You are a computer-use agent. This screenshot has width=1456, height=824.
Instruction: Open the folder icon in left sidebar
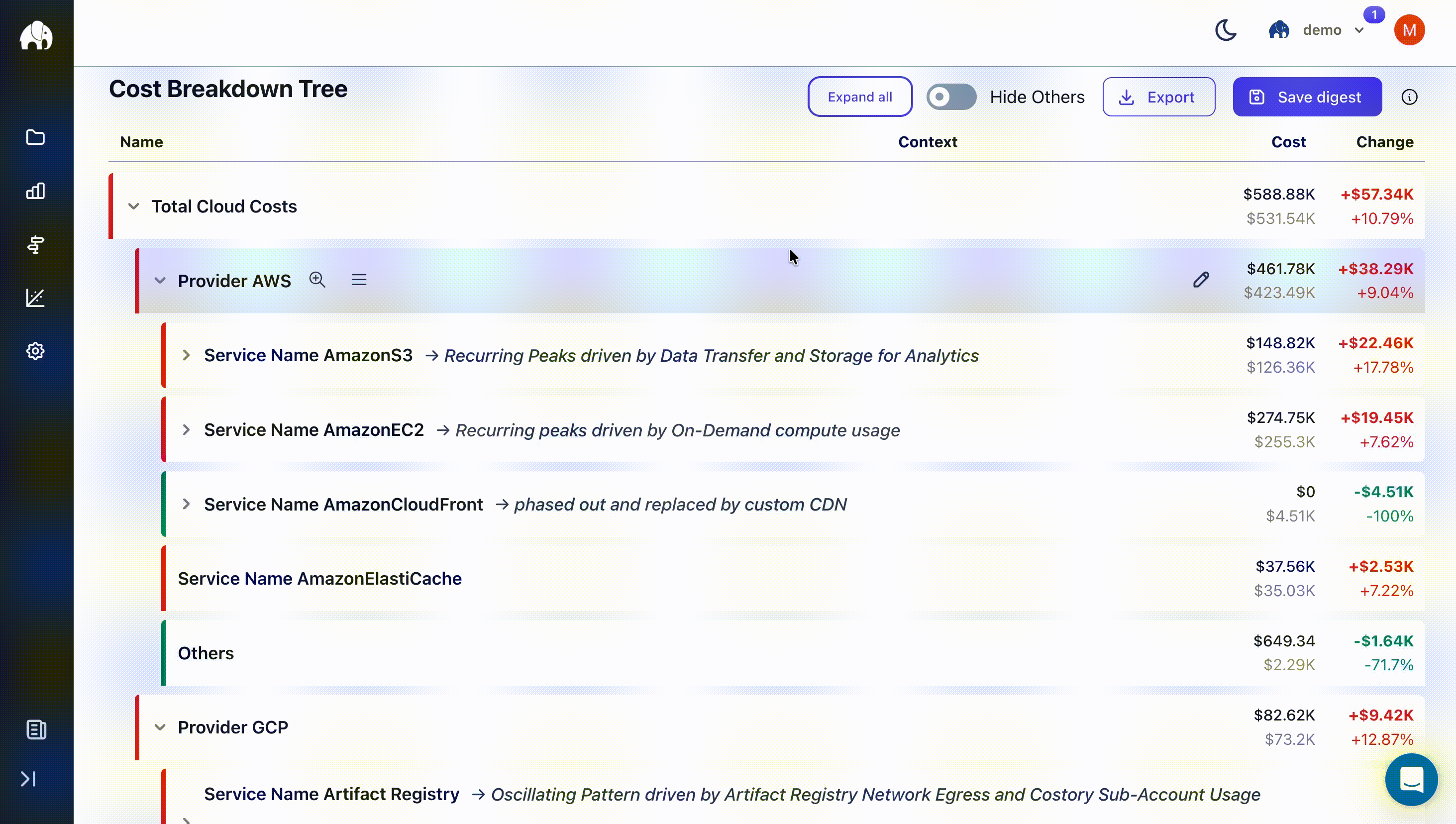tap(36, 137)
